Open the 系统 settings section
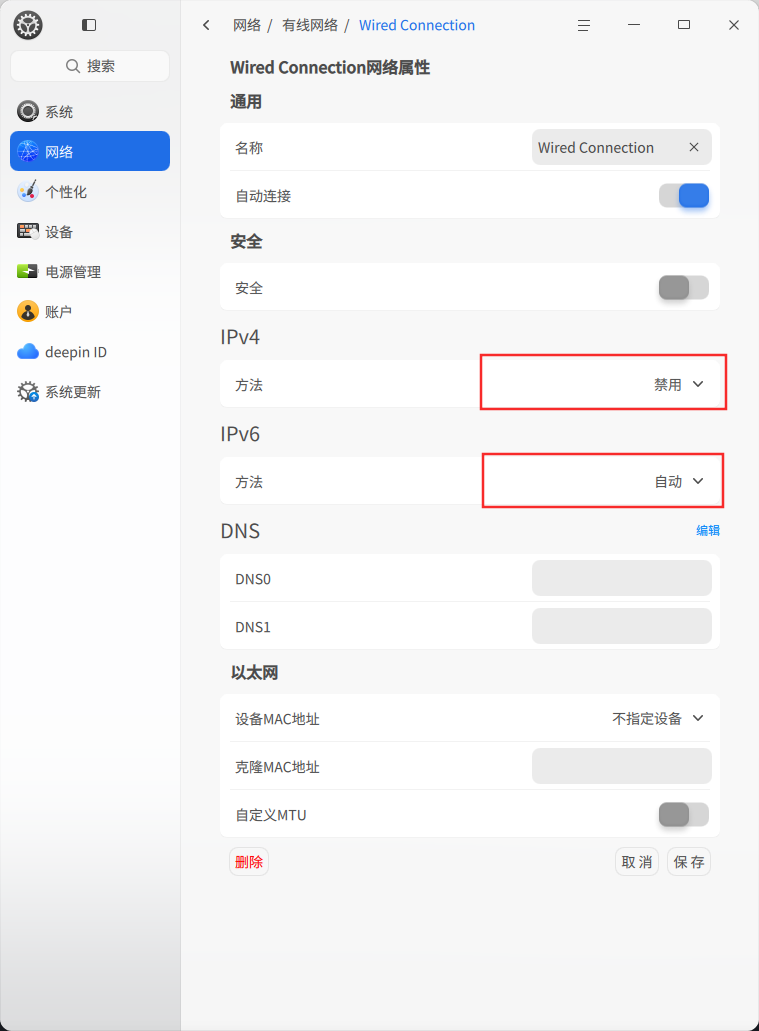This screenshot has height=1031, width=759. 90,111
